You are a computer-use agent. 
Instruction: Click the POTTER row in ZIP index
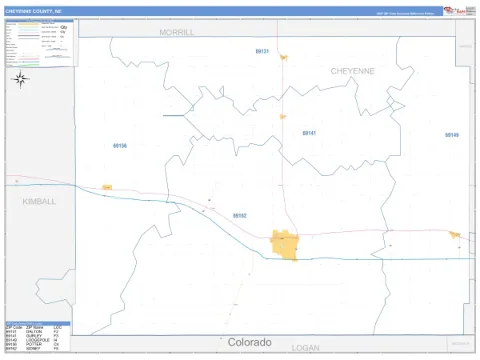[32, 344]
